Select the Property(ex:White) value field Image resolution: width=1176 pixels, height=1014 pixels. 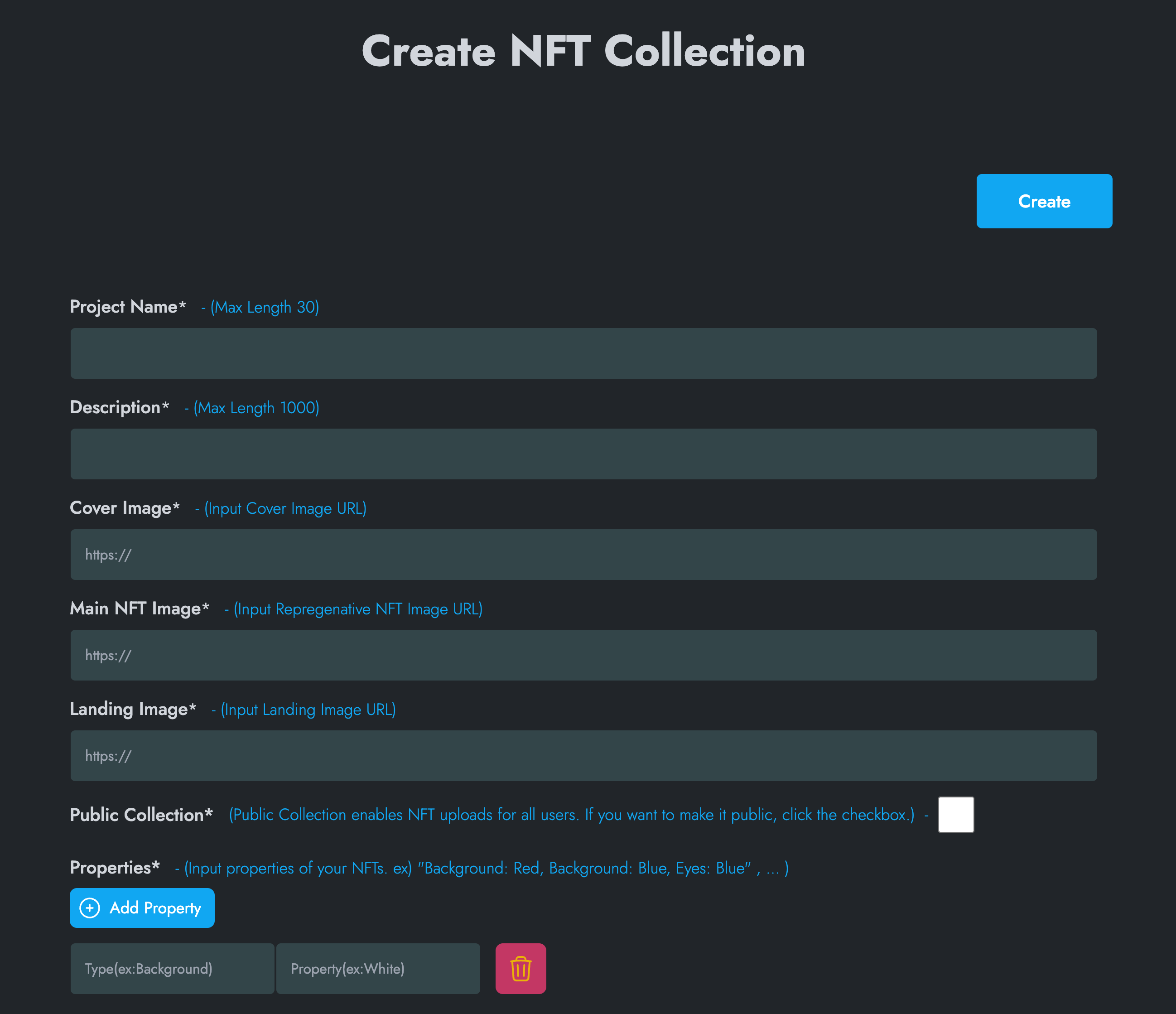[377, 969]
